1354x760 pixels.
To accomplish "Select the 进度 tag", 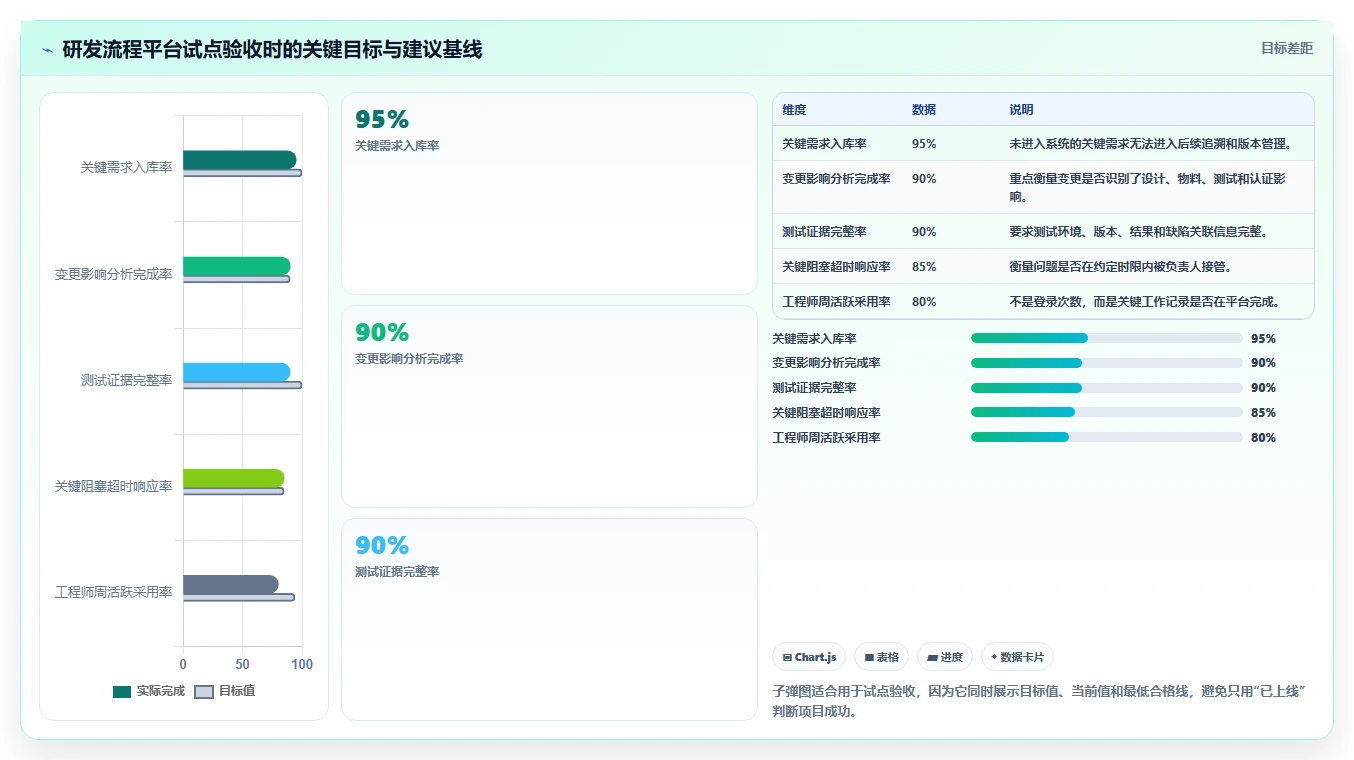I will click(945, 657).
